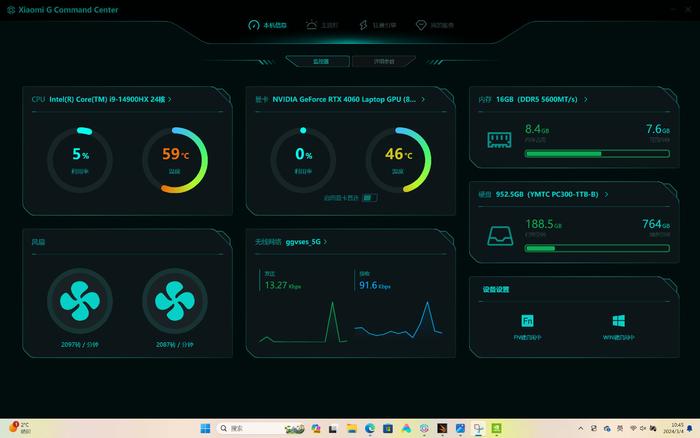
Task: Toggle the Fn key lock
Action: click(x=527, y=326)
